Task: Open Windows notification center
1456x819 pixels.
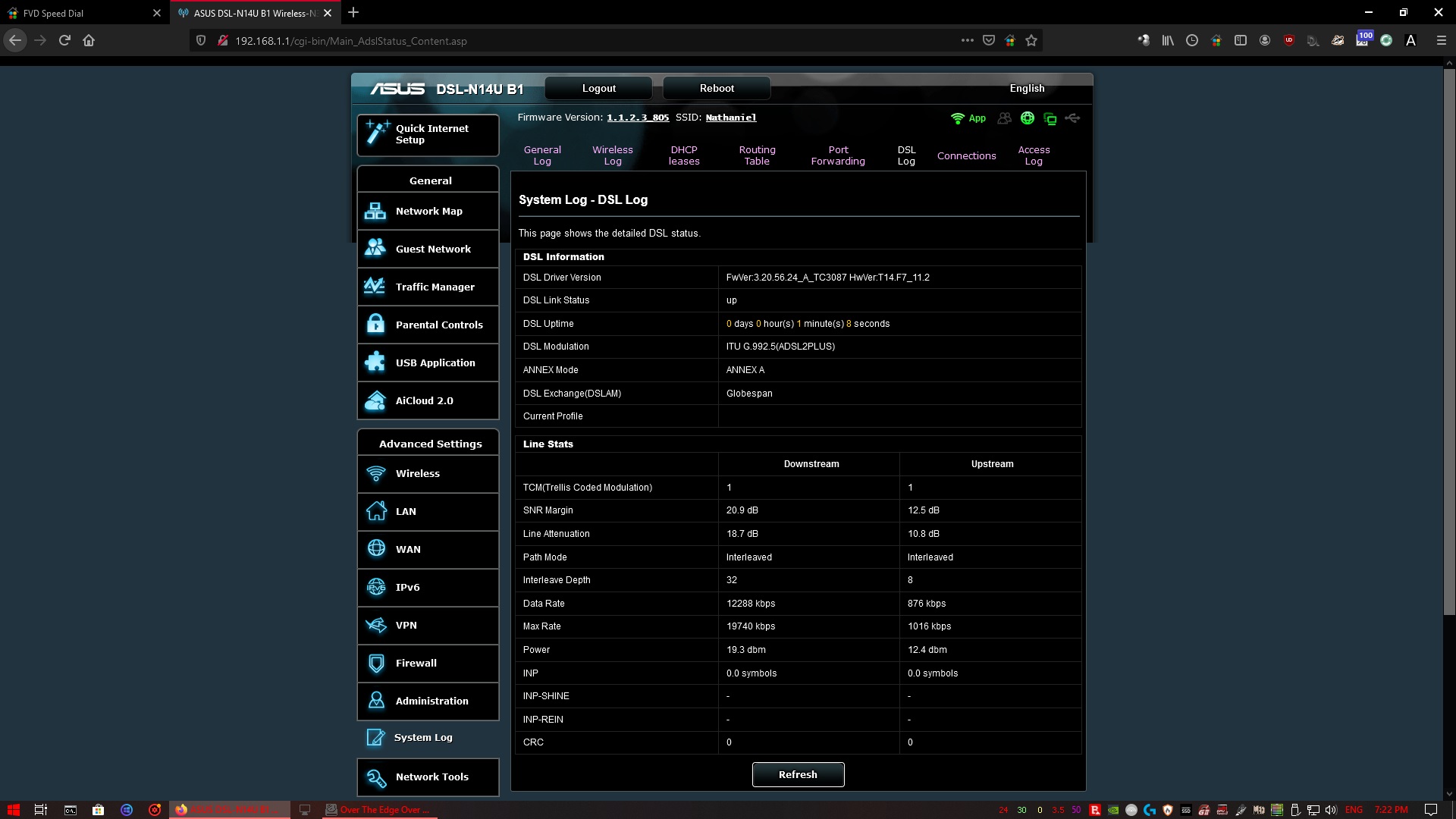Action: 1431,810
